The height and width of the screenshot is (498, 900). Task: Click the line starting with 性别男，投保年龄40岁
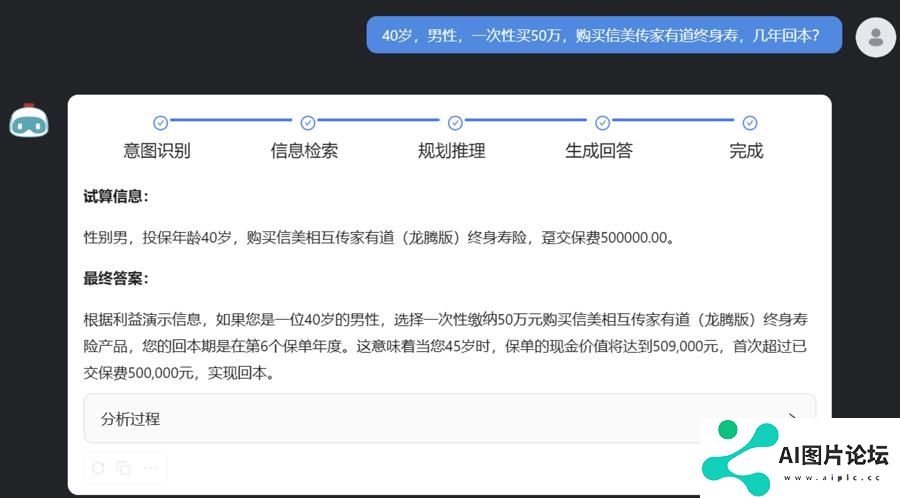pos(379,238)
